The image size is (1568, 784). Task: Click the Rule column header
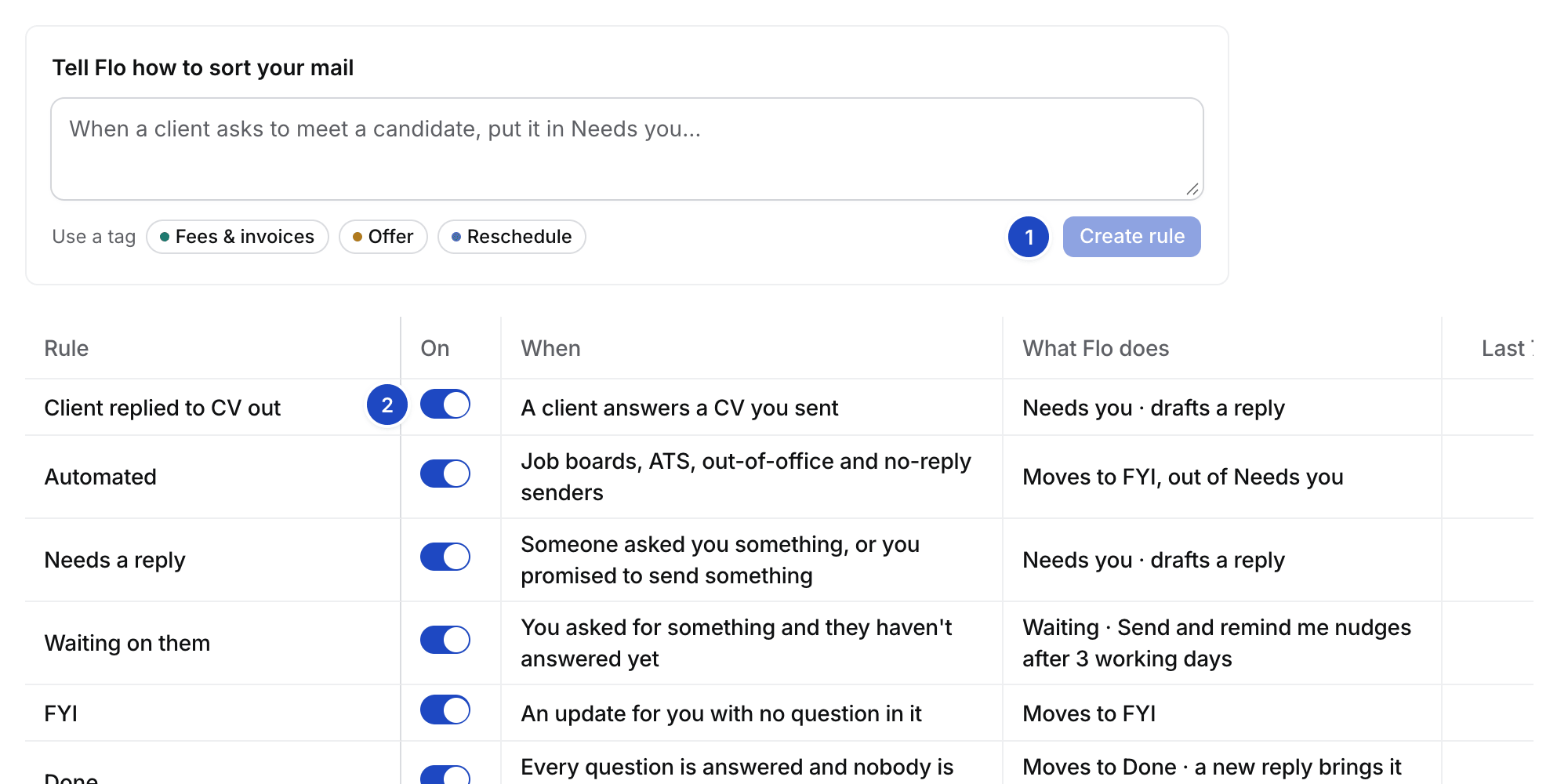pyautogui.click(x=67, y=348)
